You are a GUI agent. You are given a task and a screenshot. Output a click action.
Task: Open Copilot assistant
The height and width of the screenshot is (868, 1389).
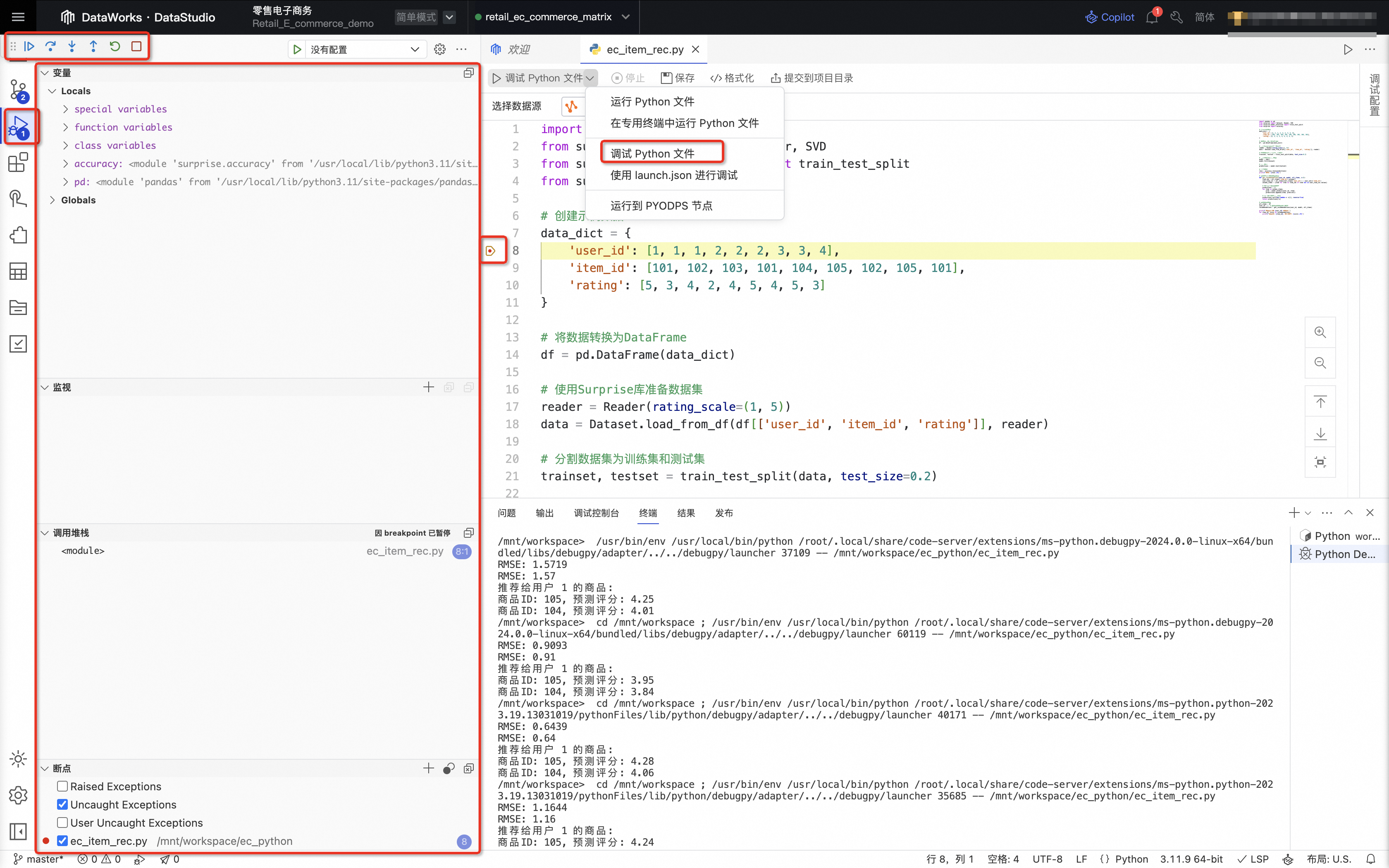click(1110, 17)
